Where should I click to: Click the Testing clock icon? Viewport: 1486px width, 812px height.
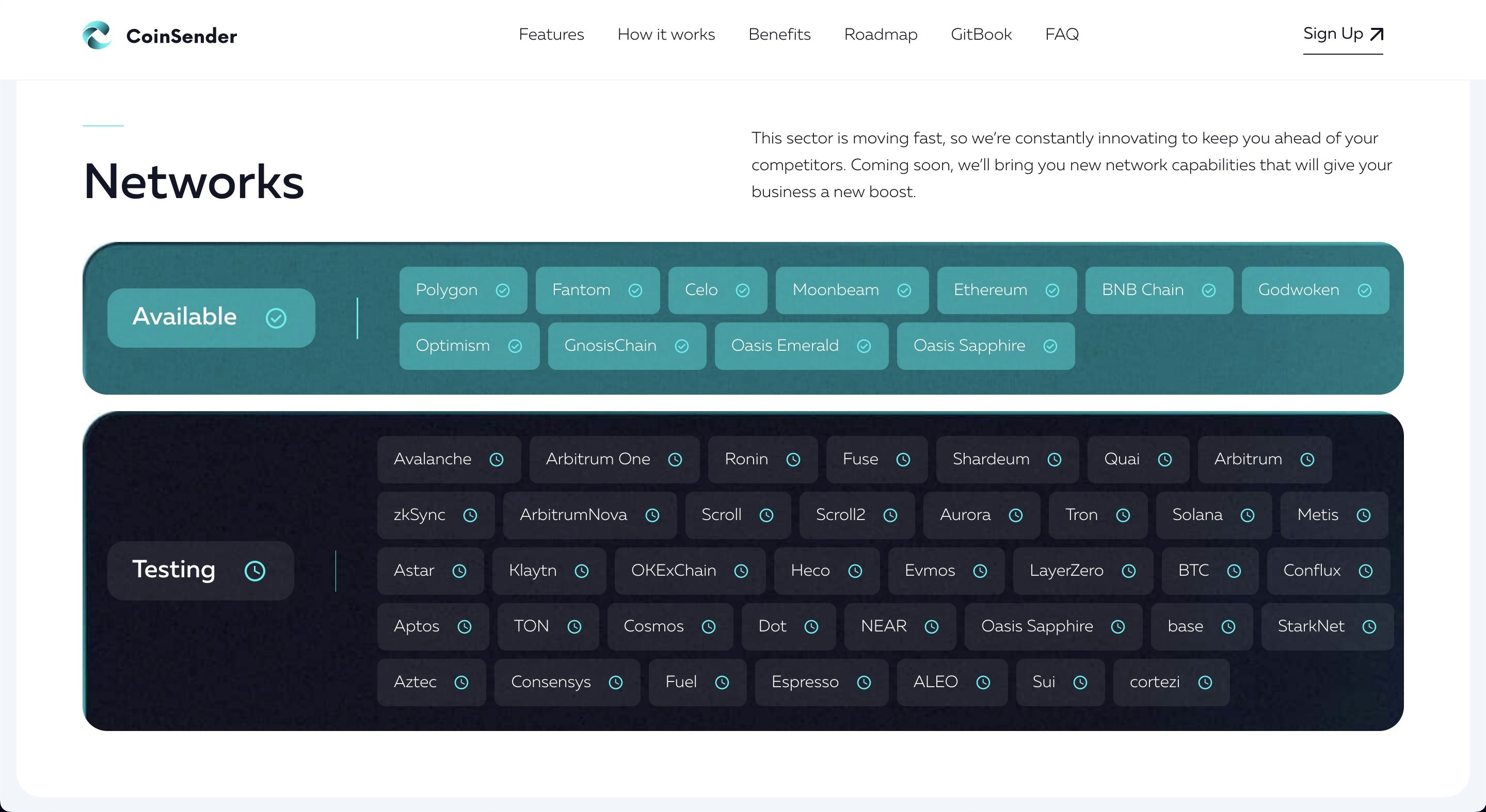(x=255, y=571)
